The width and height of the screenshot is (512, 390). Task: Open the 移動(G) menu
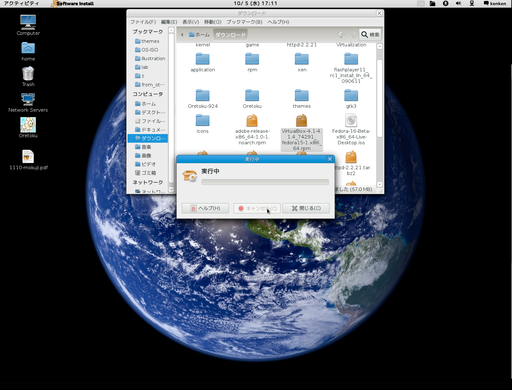[213, 22]
